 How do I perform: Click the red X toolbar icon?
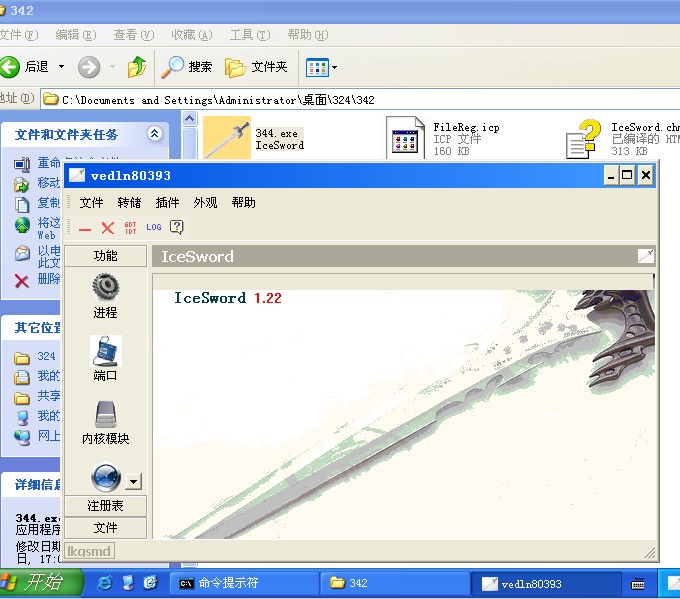108,228
